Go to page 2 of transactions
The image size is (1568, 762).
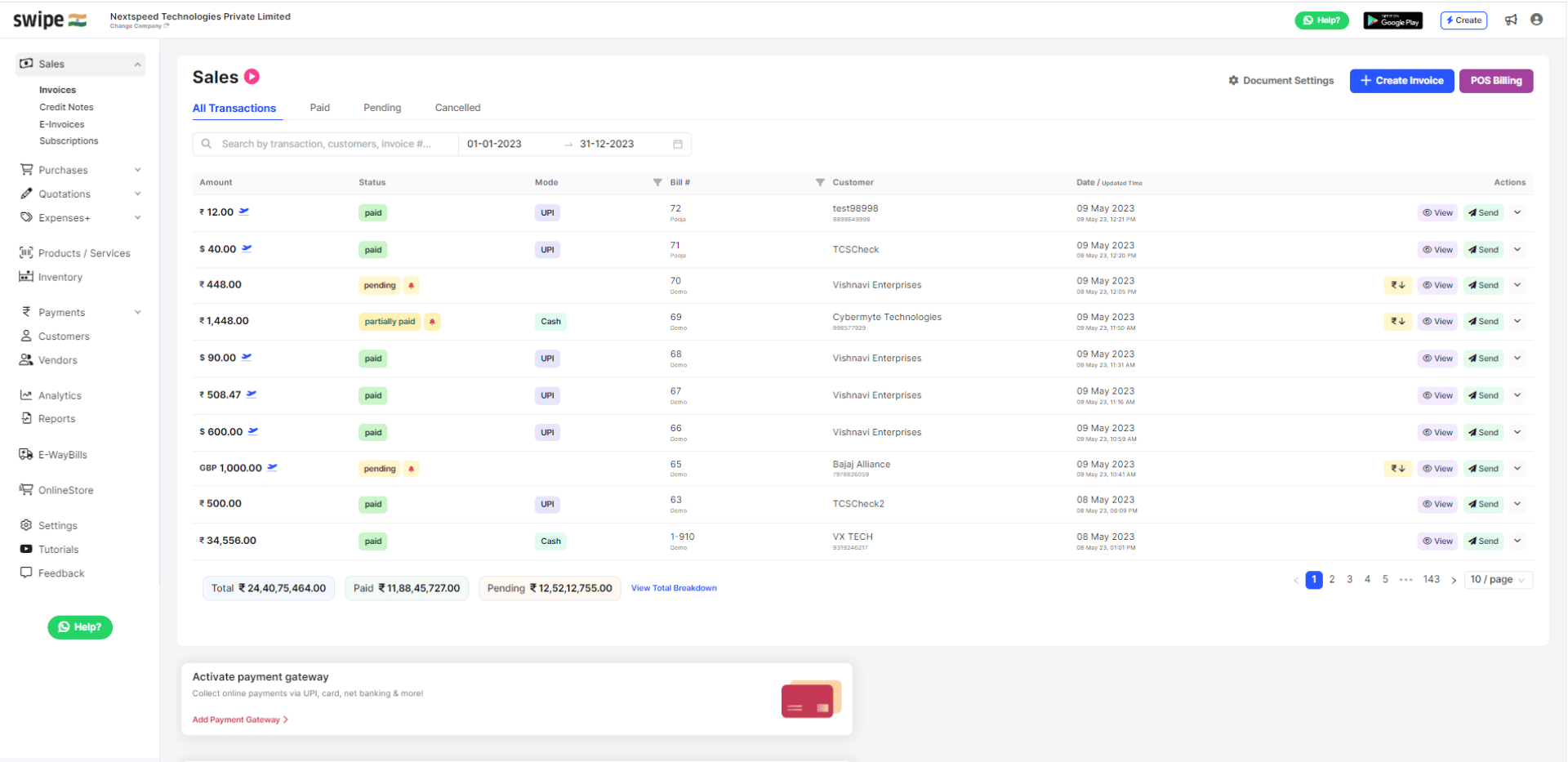[x=1332, y=579]
